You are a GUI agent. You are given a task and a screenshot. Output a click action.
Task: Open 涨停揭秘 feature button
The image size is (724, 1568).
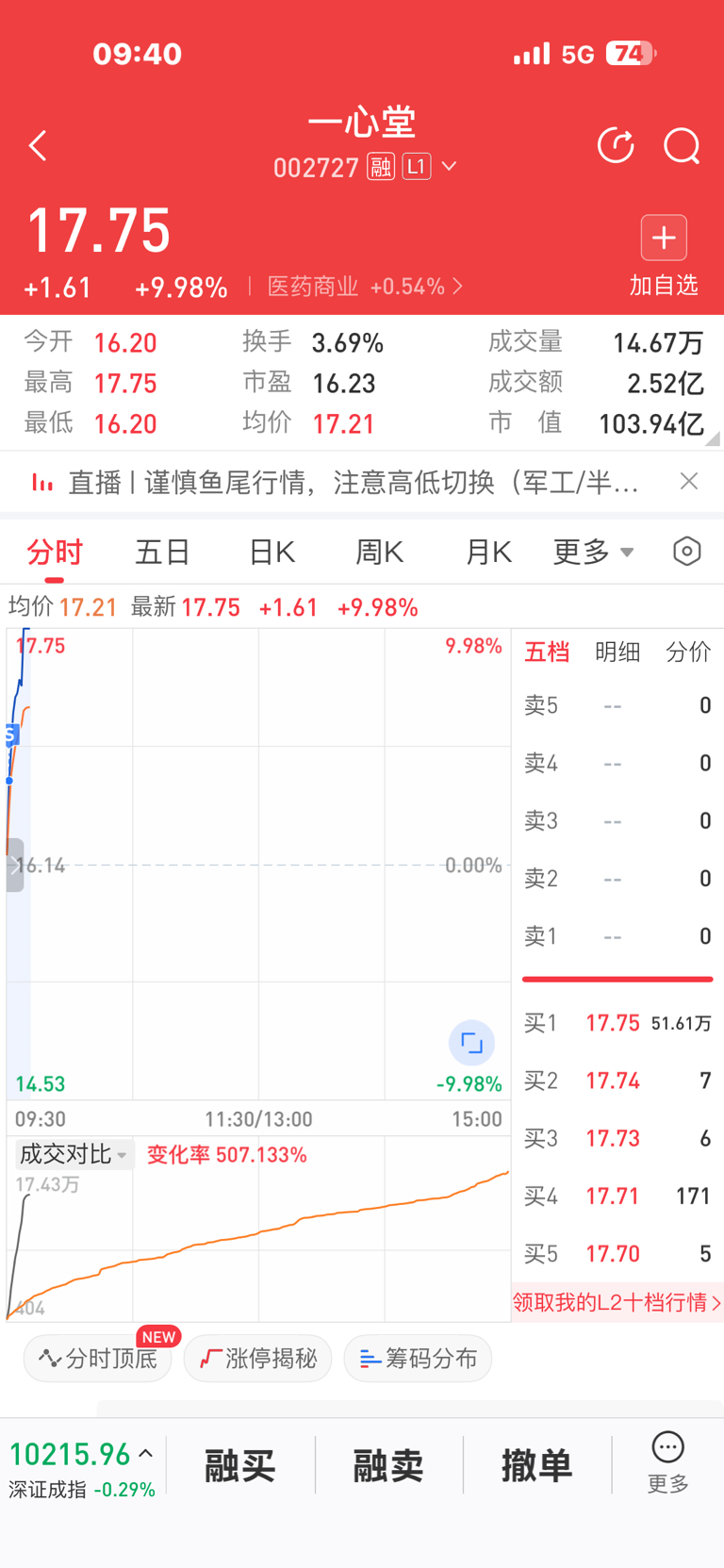click(x=257, y=1359)
